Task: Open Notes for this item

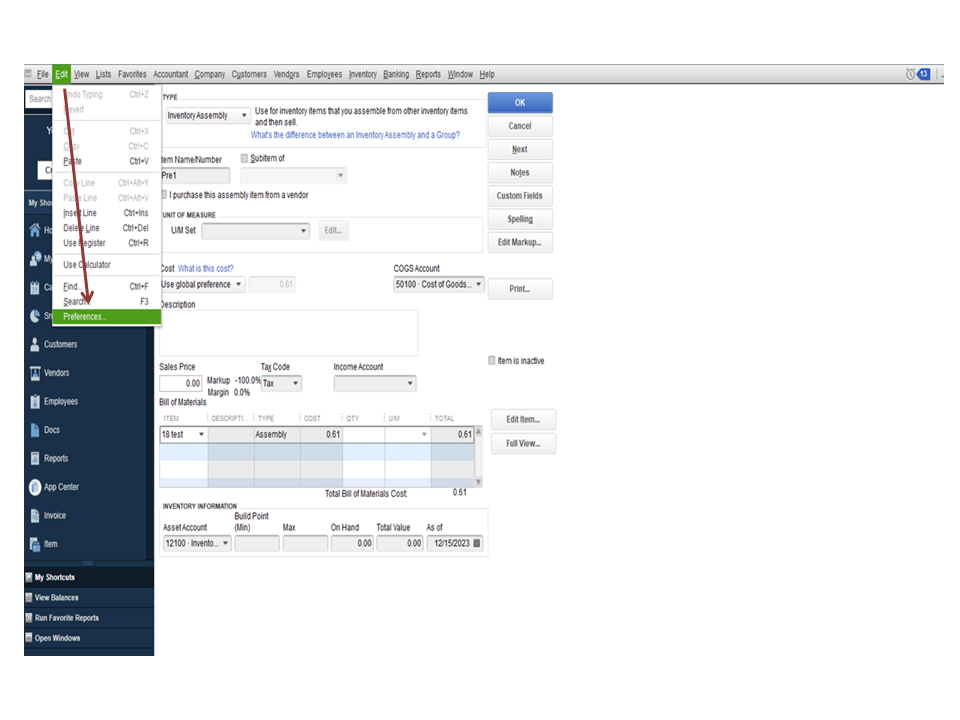Action: (520, 173)
